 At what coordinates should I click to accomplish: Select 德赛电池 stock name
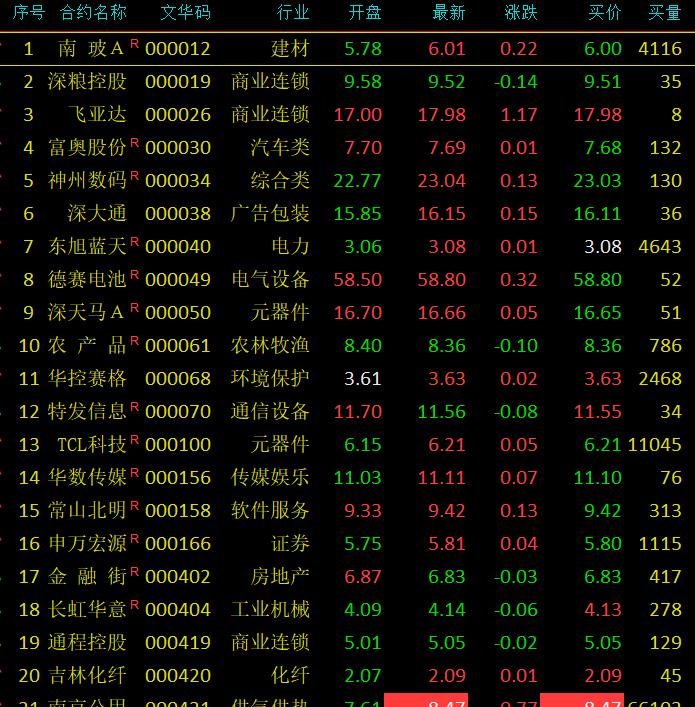click(x=87, y=280)
